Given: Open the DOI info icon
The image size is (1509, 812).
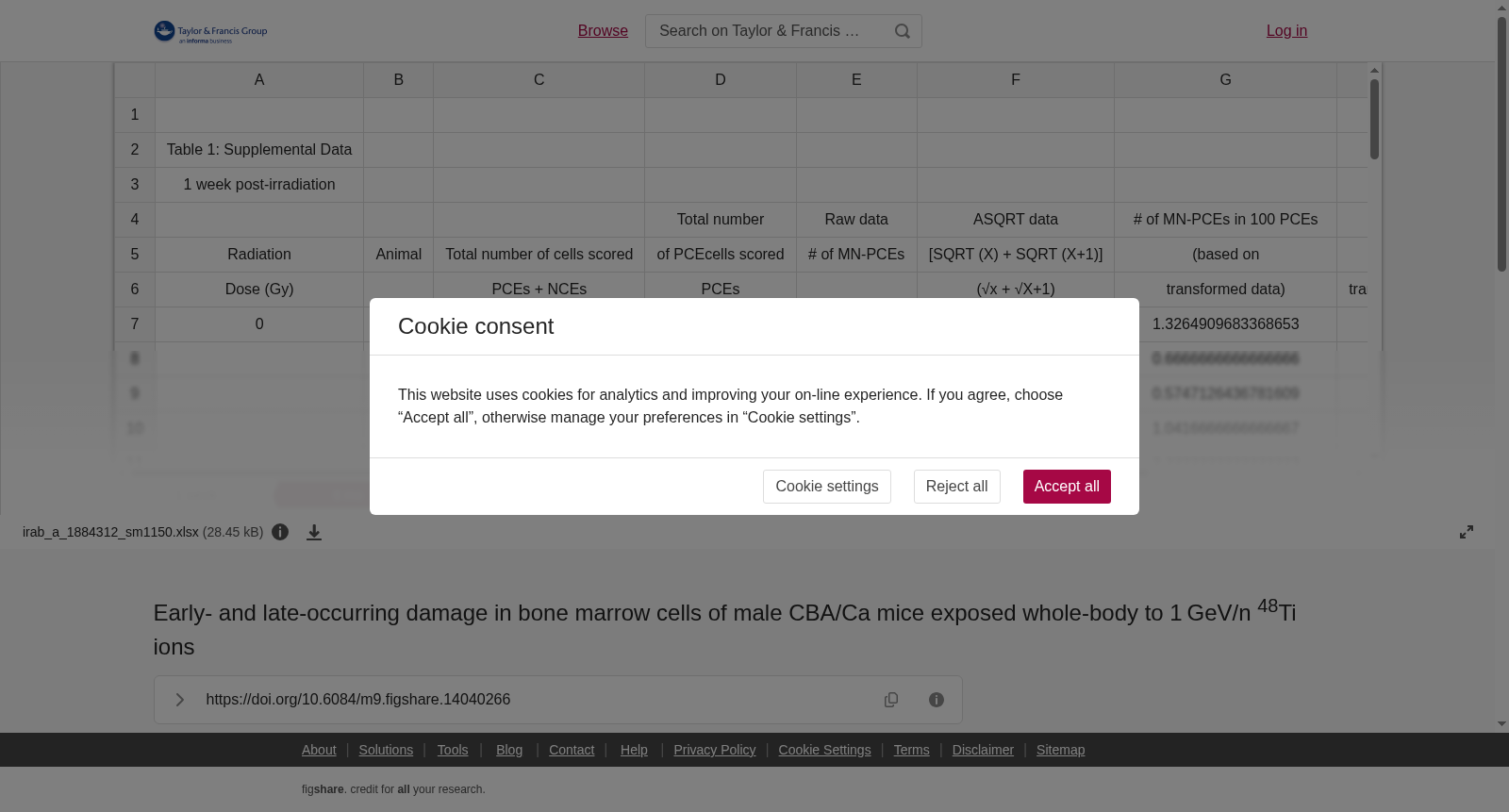Looking at the screenshot, I should [x=937, y=700].
